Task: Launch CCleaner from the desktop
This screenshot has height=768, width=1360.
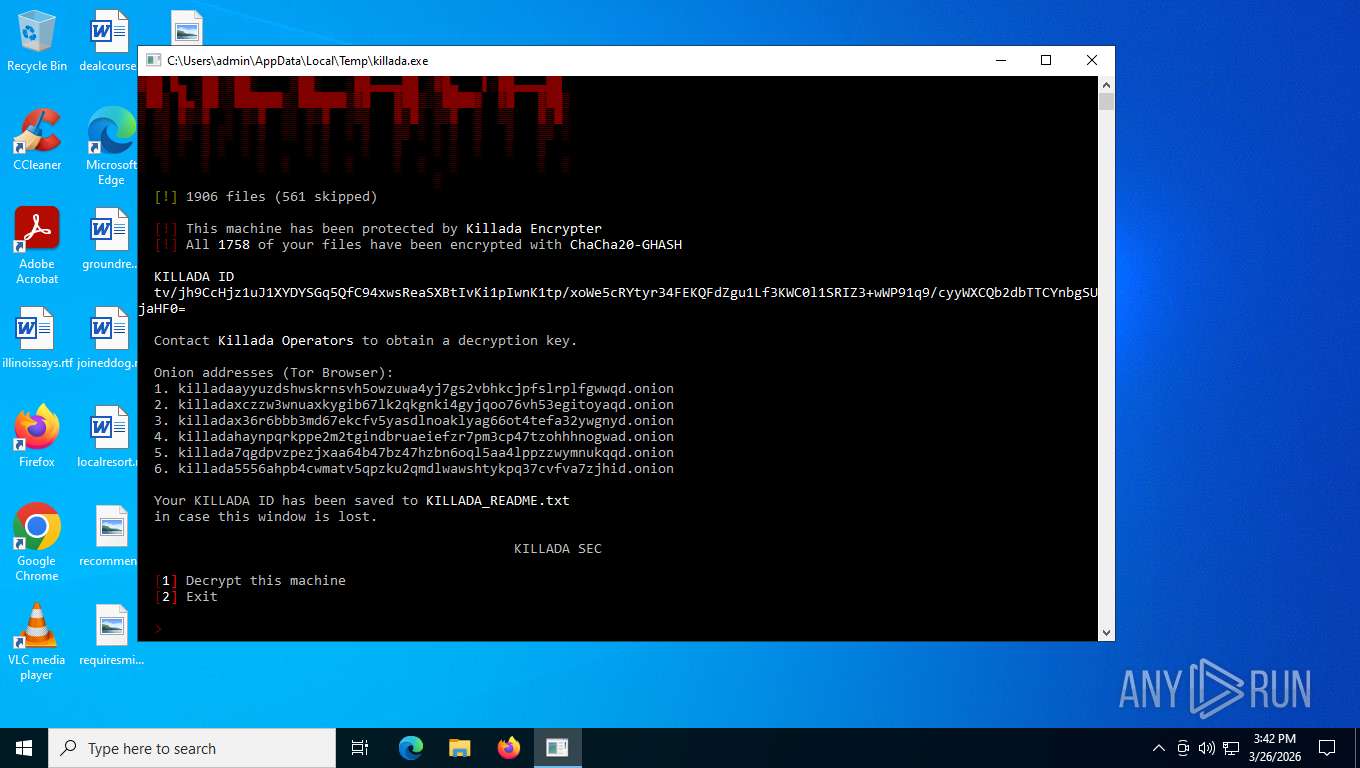Action: point(37,139)
